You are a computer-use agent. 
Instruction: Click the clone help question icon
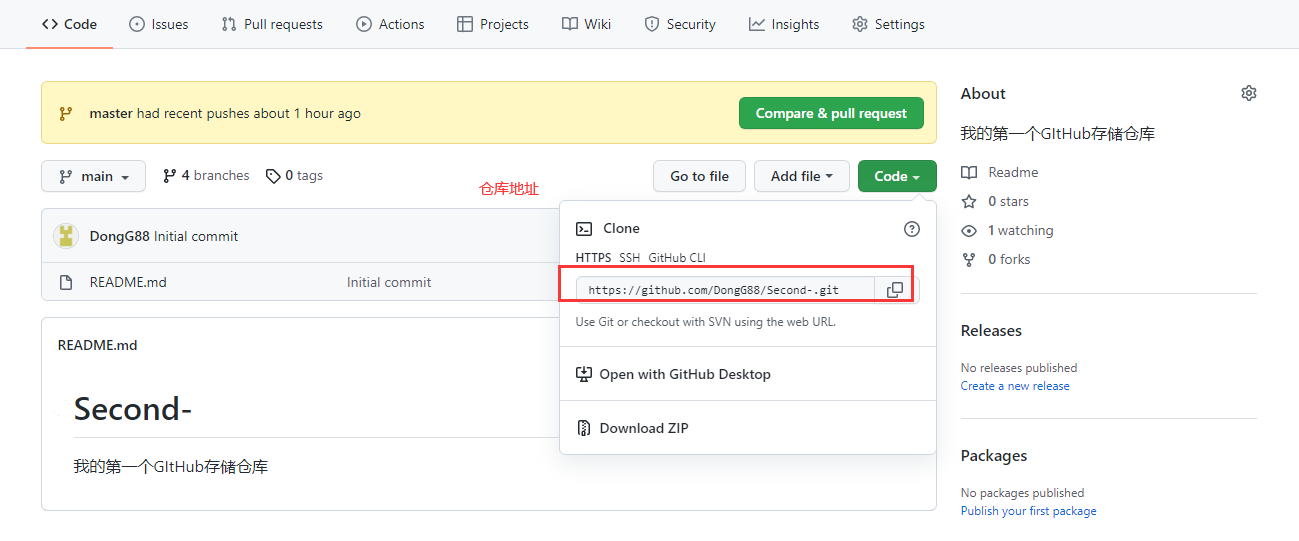[x=912, y=229]
